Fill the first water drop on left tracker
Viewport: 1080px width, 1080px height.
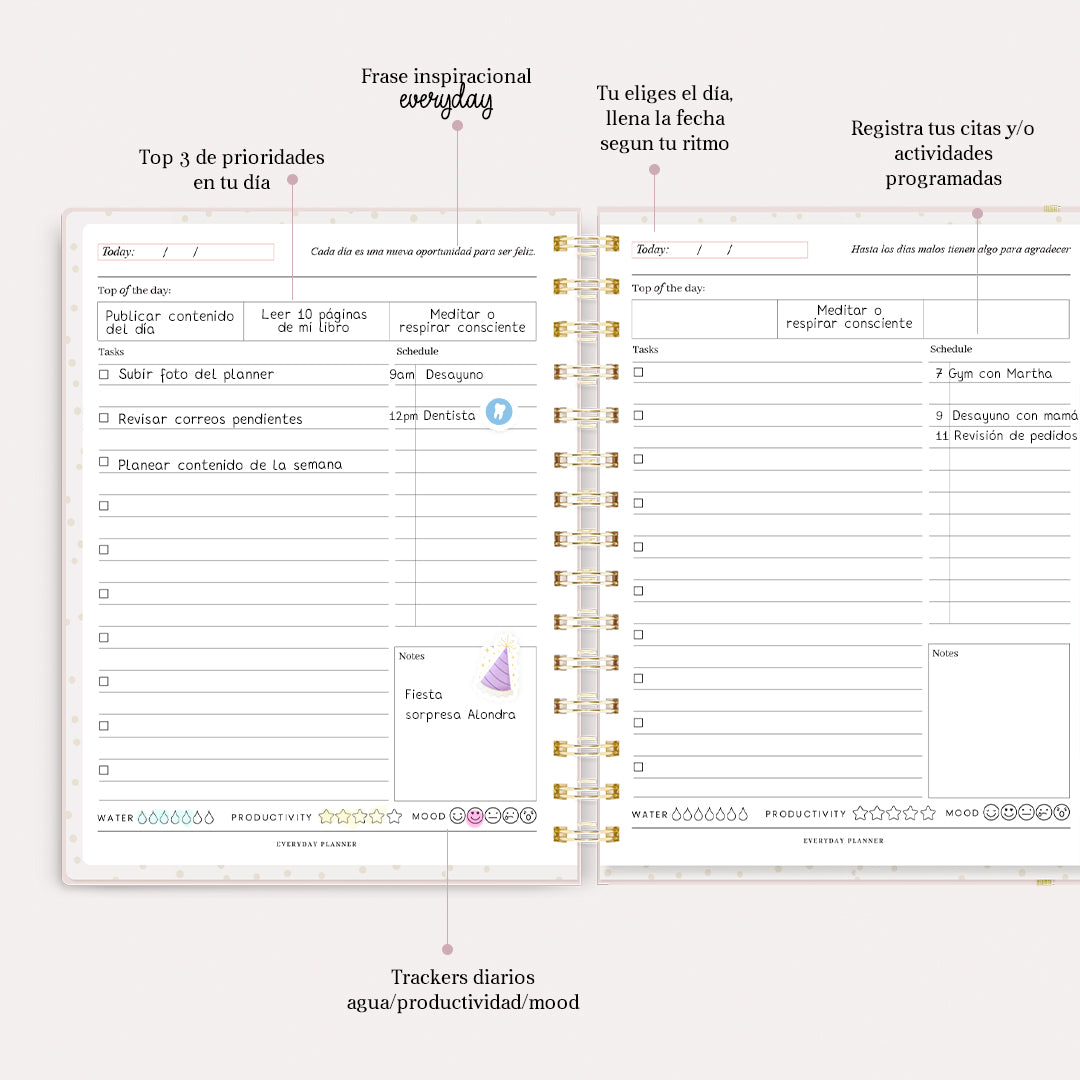(142, 817)
